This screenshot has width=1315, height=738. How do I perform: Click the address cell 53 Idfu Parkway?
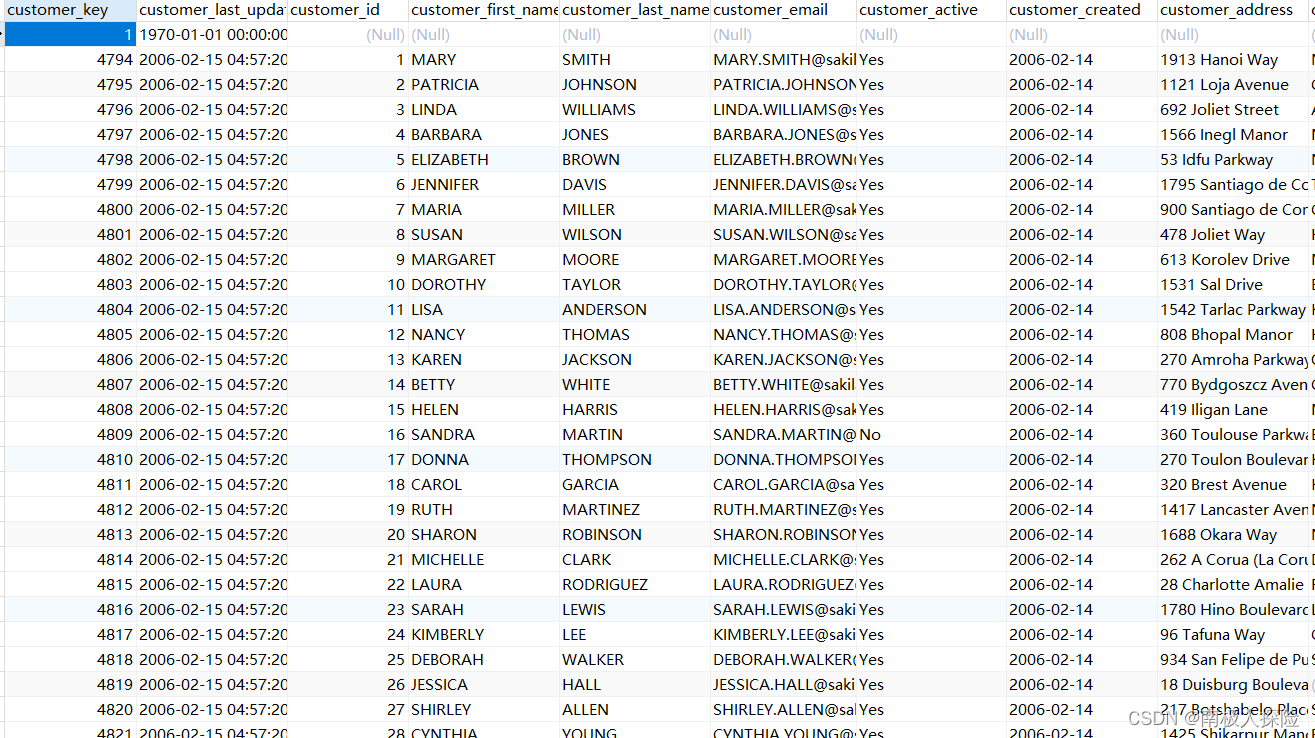(x=1233, y=159)
